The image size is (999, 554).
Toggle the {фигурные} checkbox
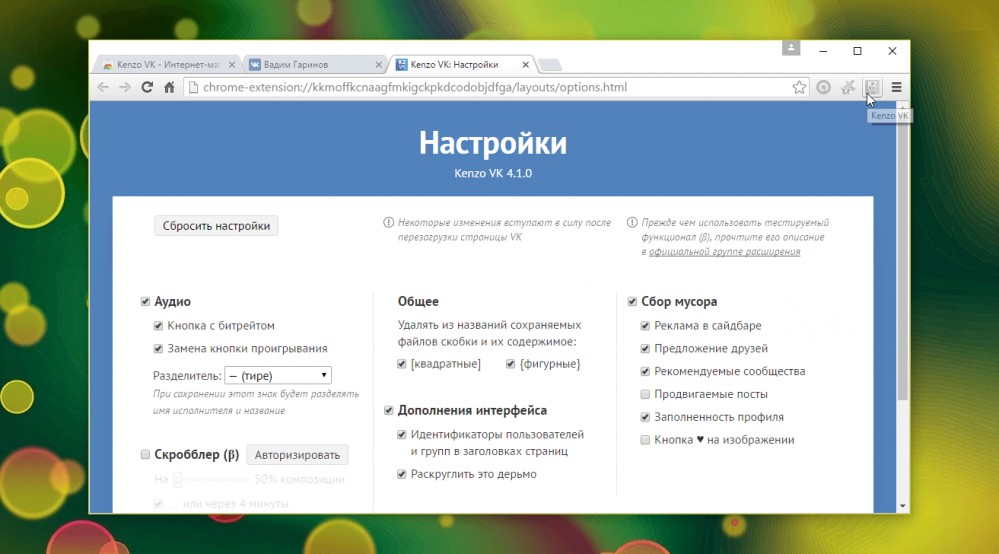510,364
